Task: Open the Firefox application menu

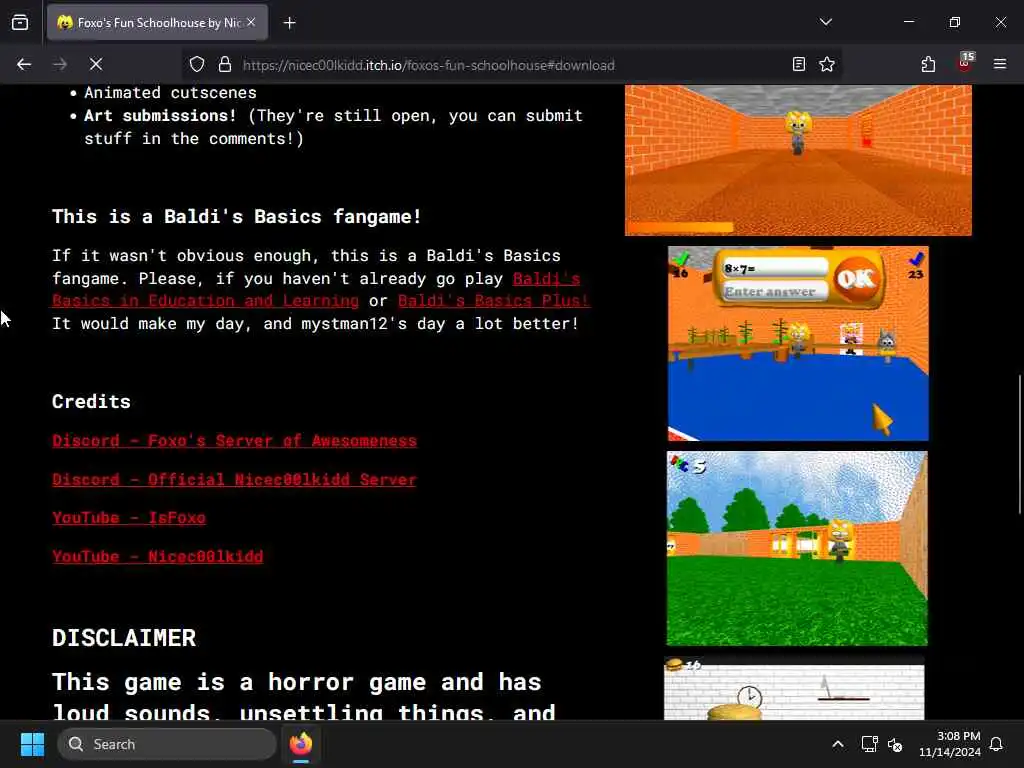Action: [x=999, y=64]
